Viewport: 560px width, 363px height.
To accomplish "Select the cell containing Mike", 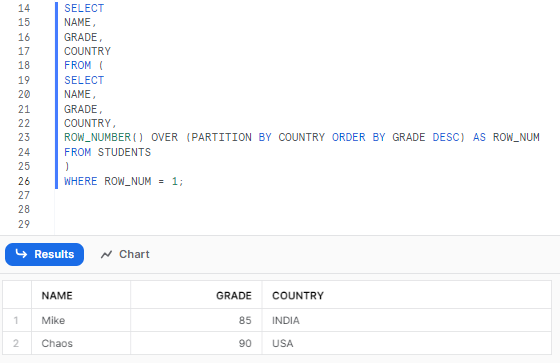I will pos(81,320).
